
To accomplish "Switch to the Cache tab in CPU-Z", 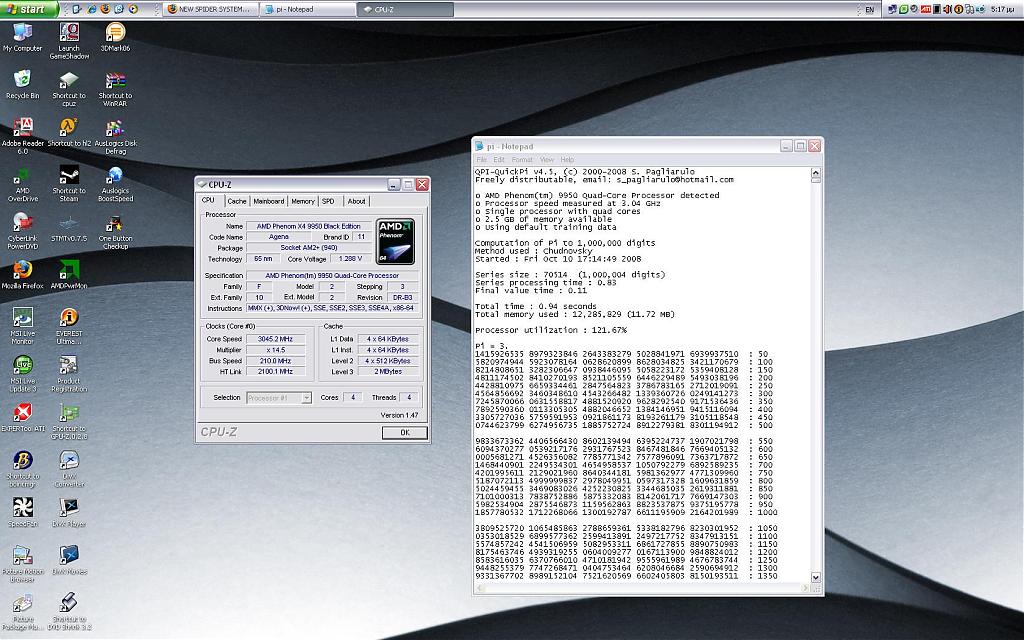I will click(236, 201).
